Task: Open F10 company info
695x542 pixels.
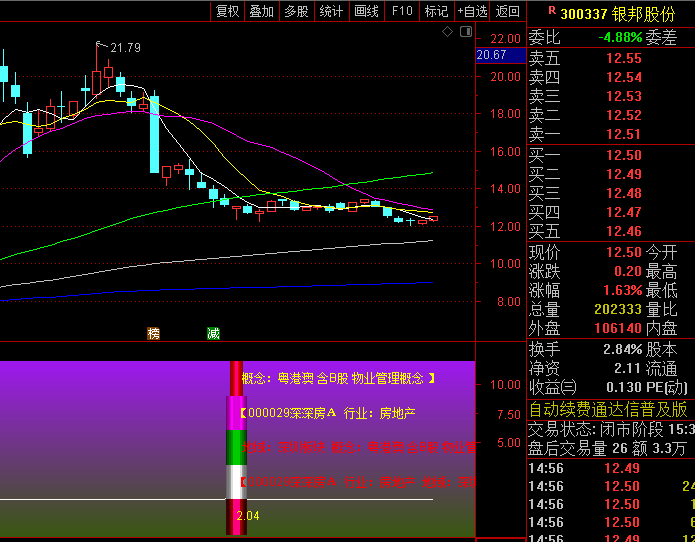Action: point(402,11)
